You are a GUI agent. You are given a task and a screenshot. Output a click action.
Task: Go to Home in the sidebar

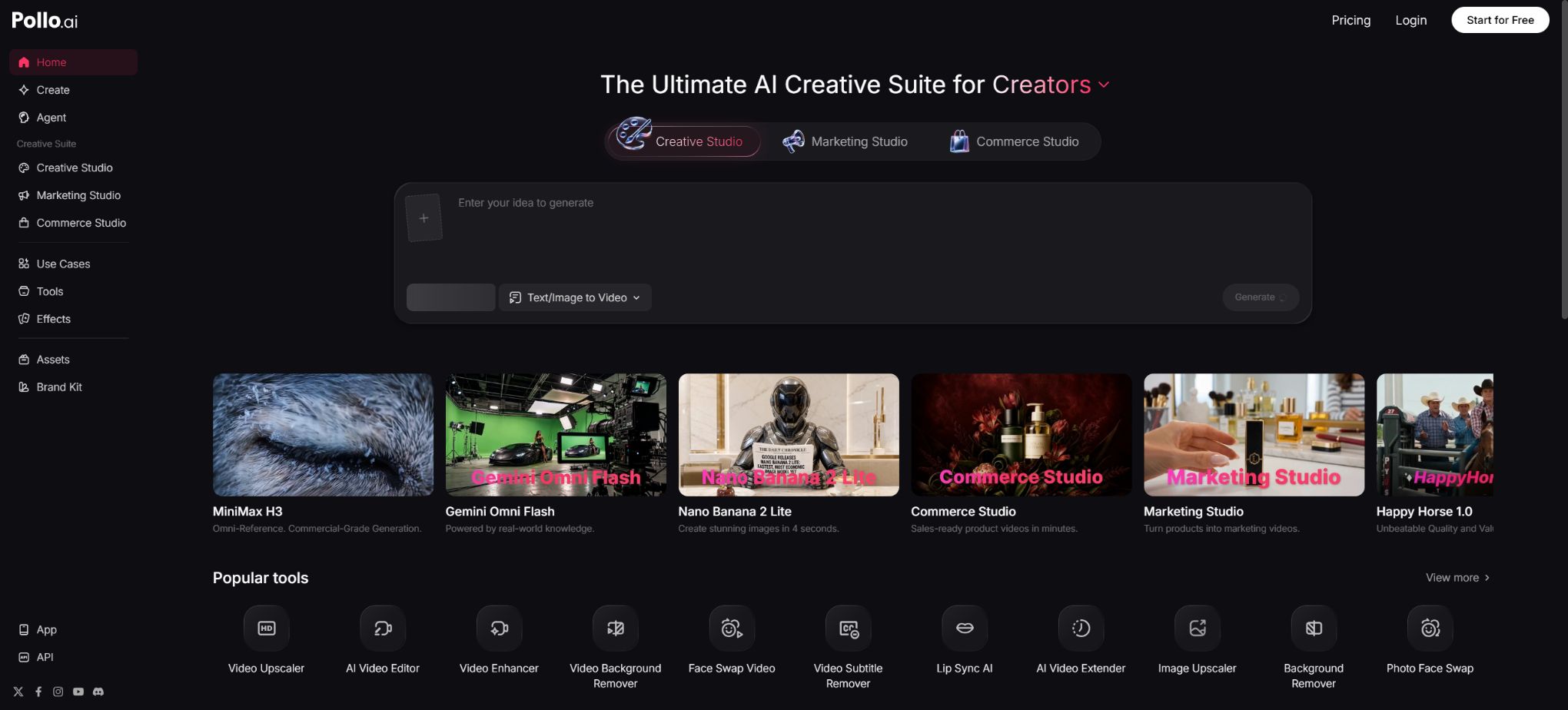click(x=74, y=62)
